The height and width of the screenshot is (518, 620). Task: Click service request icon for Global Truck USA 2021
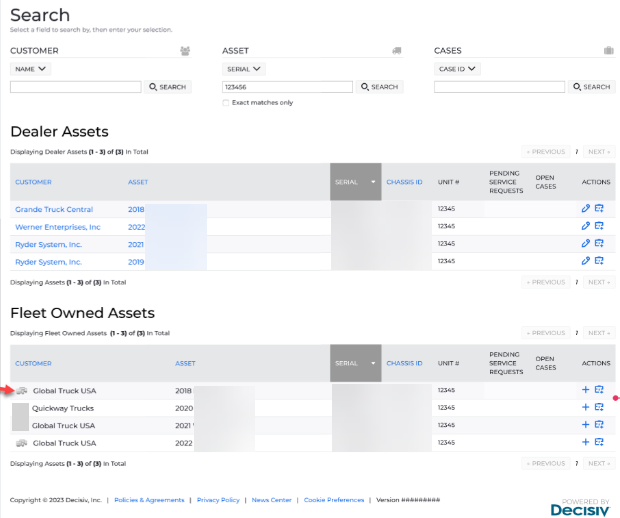pyautogui.click(x=599, y=425)
